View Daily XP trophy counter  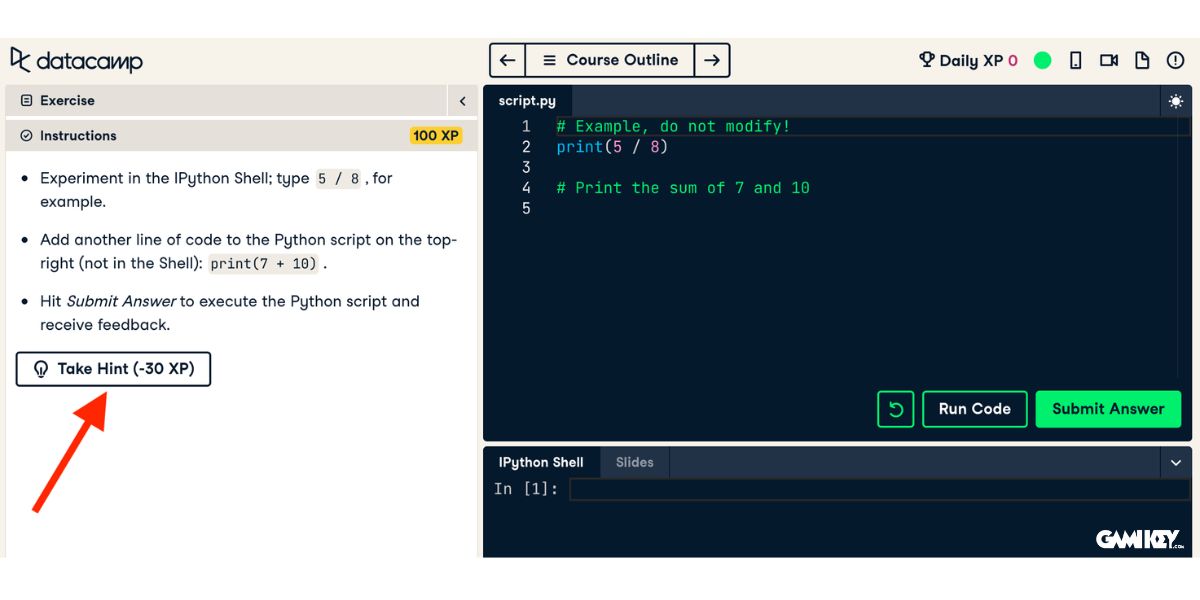pyautogui.click(x=968, y=60)
